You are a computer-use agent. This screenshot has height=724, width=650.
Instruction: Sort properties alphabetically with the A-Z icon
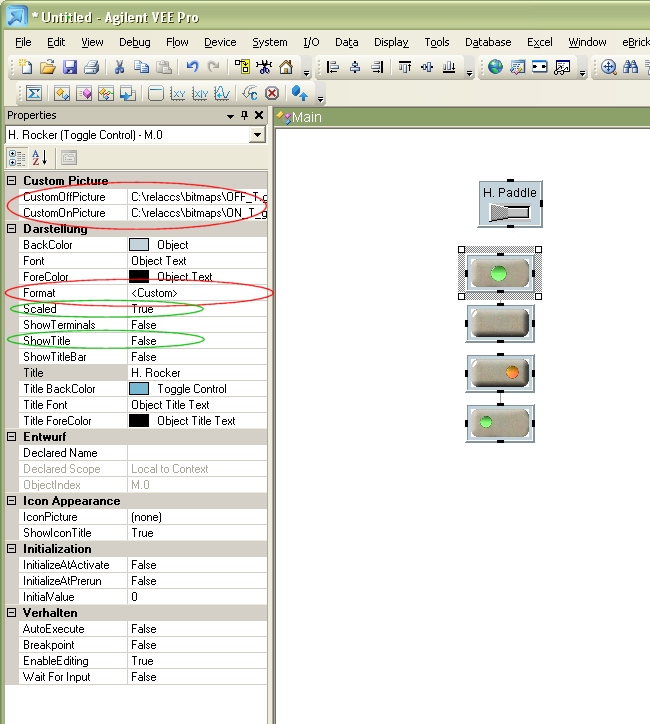click(40, 157)
